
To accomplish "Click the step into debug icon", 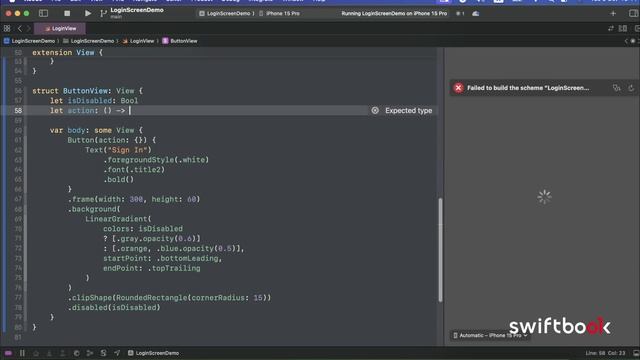I will point(49,353).
